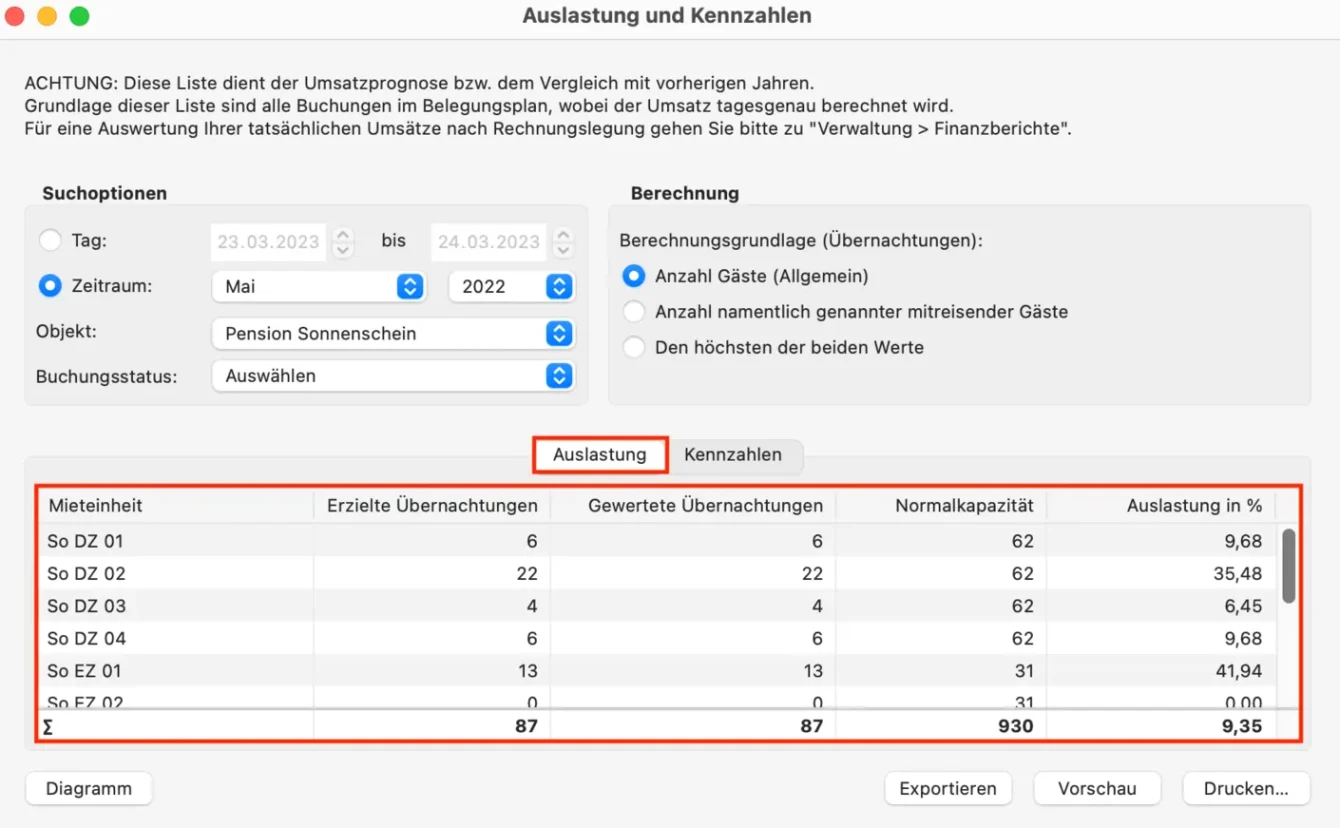Click the stepper beside start date 23.03.2023
This screenshot has height=828, width=1340.
coord(343,242)
